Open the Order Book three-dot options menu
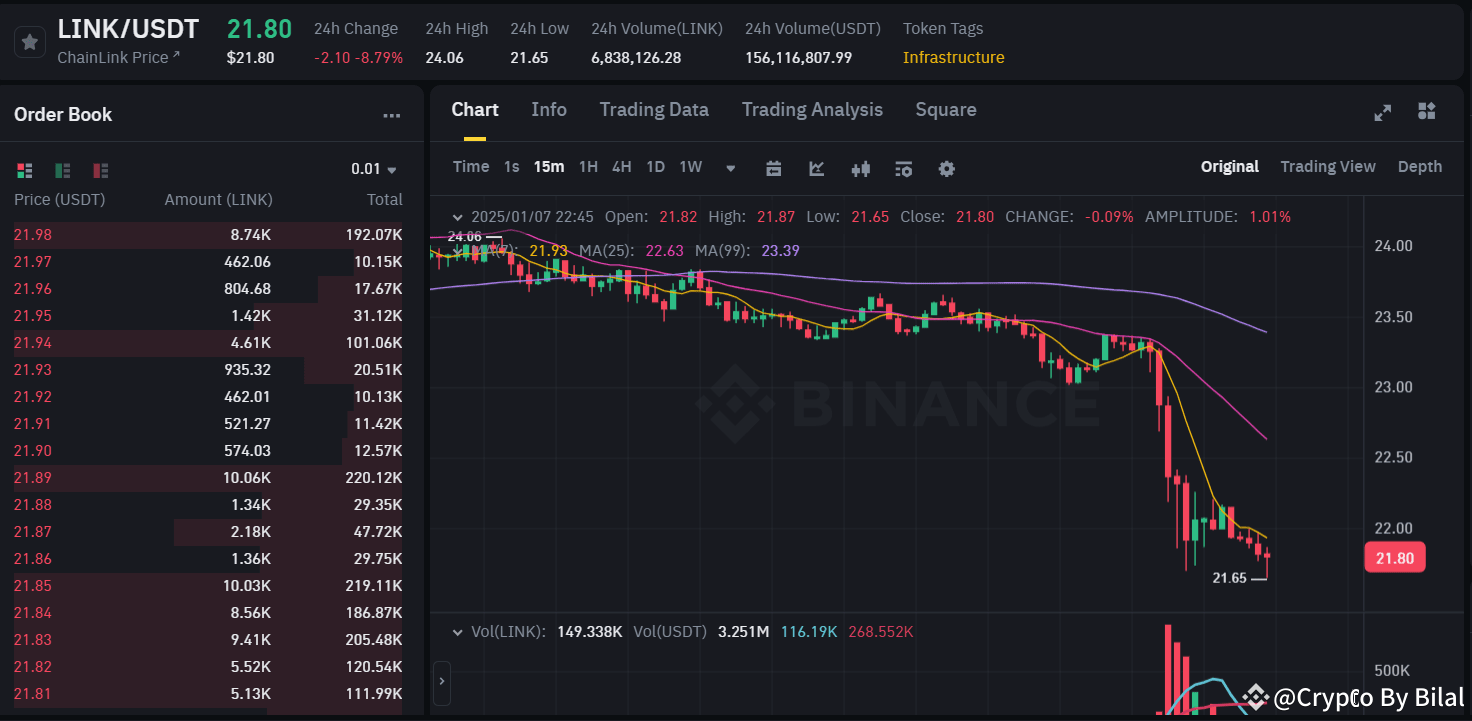Image resolution: width=1472 pixels, height=721 pixels. click(x=392, y=116)
